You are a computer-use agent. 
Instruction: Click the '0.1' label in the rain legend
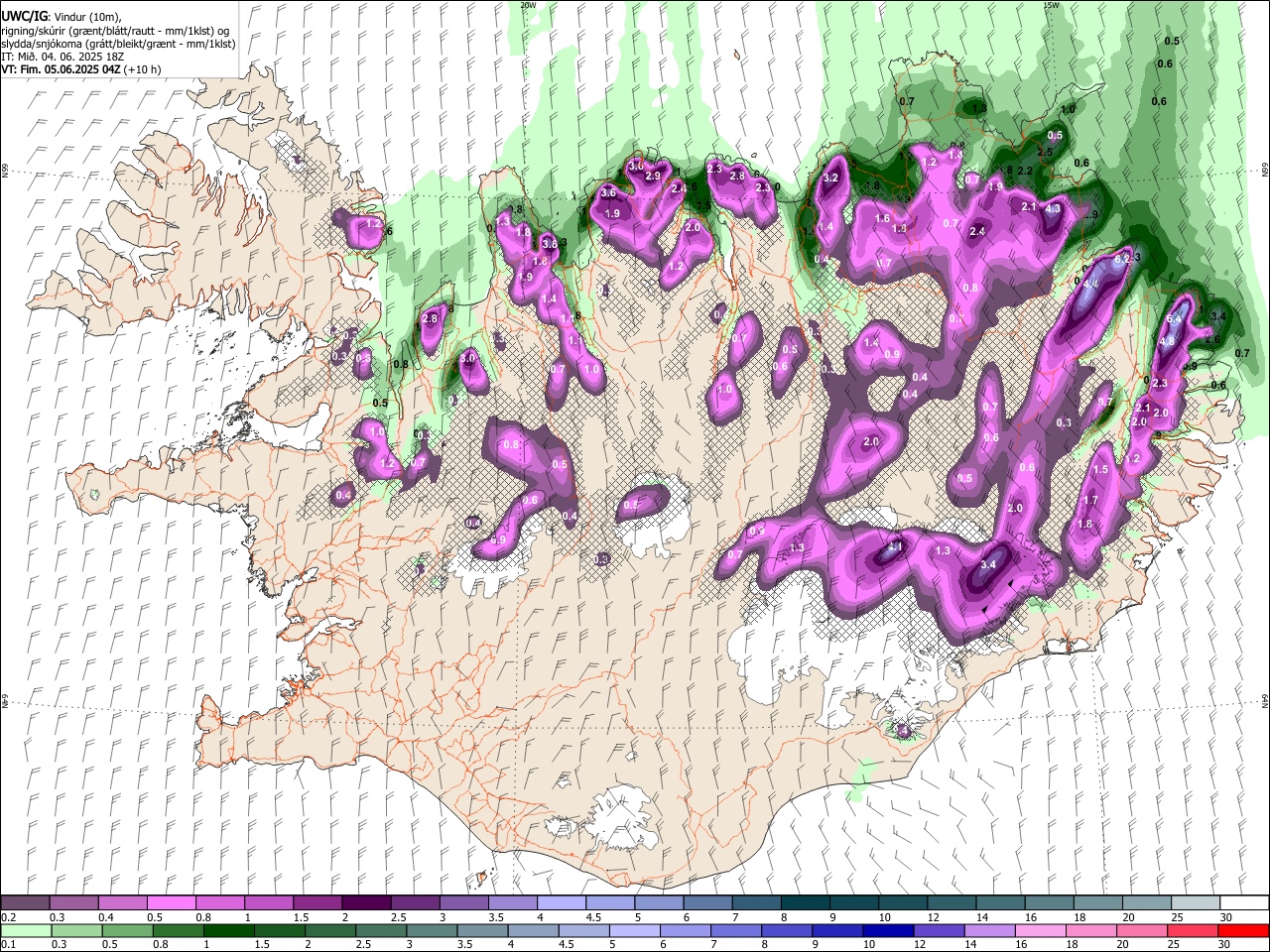pyautogui.click(x=9, y=944)
